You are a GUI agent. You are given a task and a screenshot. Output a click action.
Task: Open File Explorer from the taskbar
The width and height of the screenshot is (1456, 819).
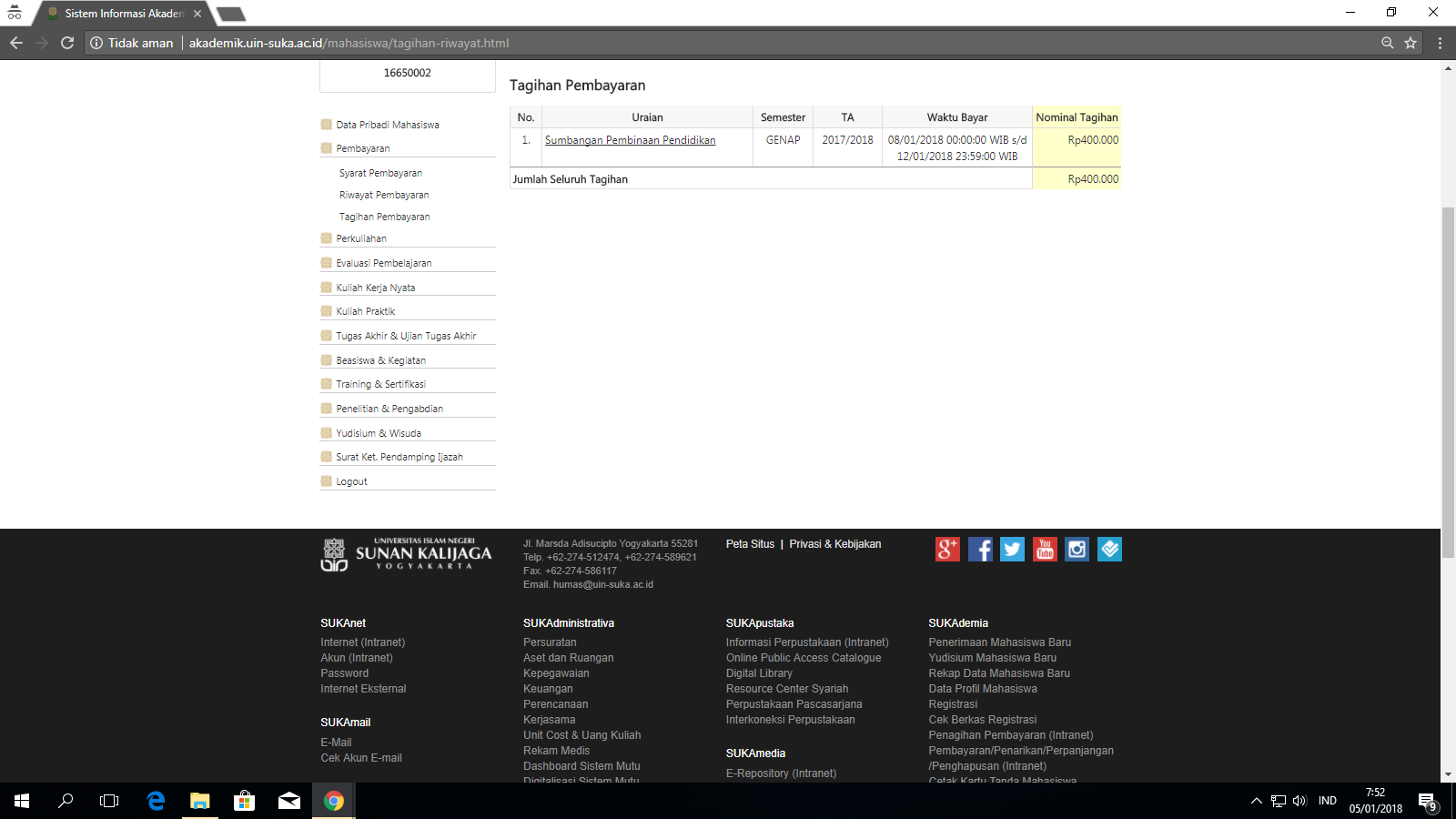[199, 801]
